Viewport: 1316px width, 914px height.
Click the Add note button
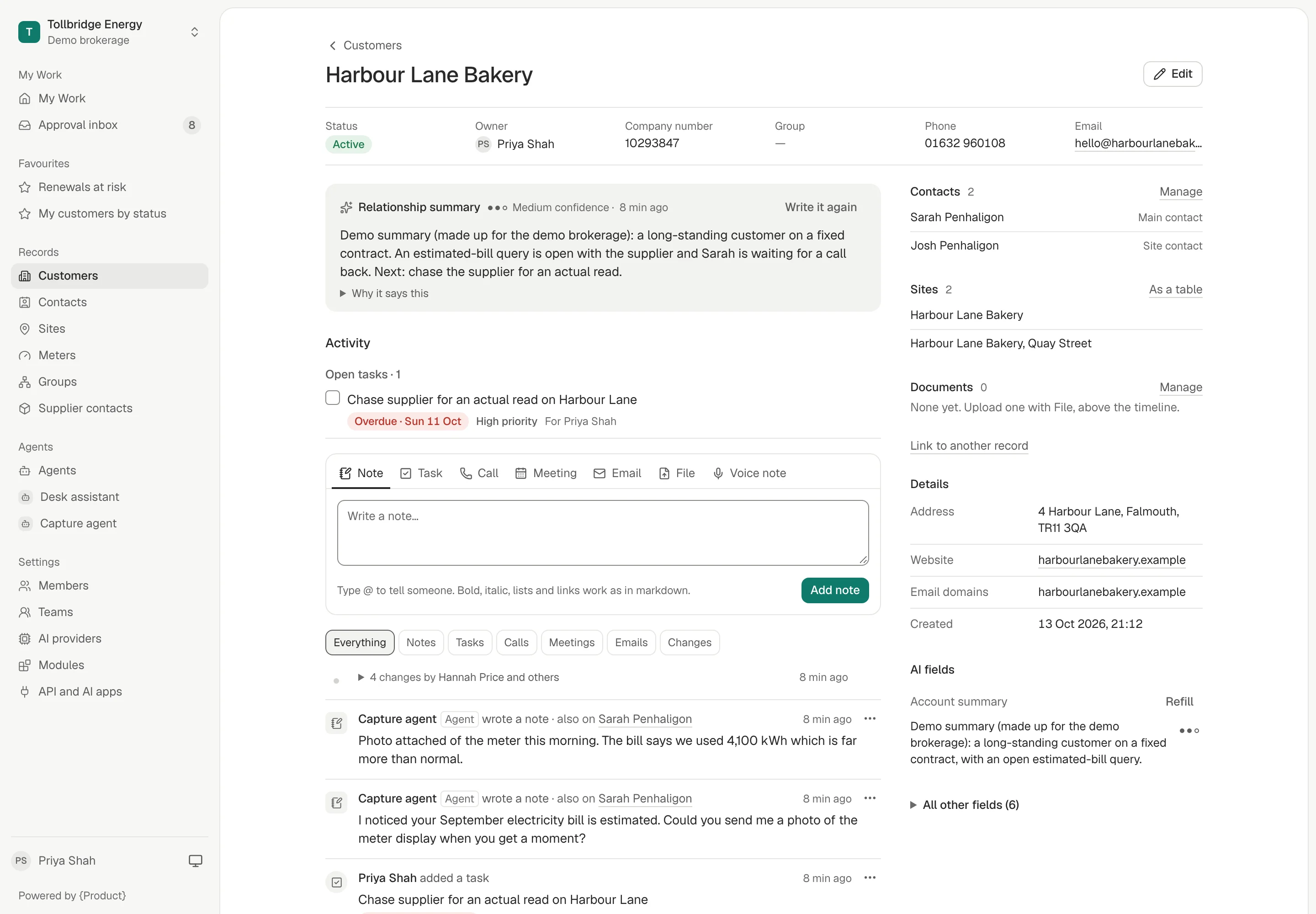[835, 590]
